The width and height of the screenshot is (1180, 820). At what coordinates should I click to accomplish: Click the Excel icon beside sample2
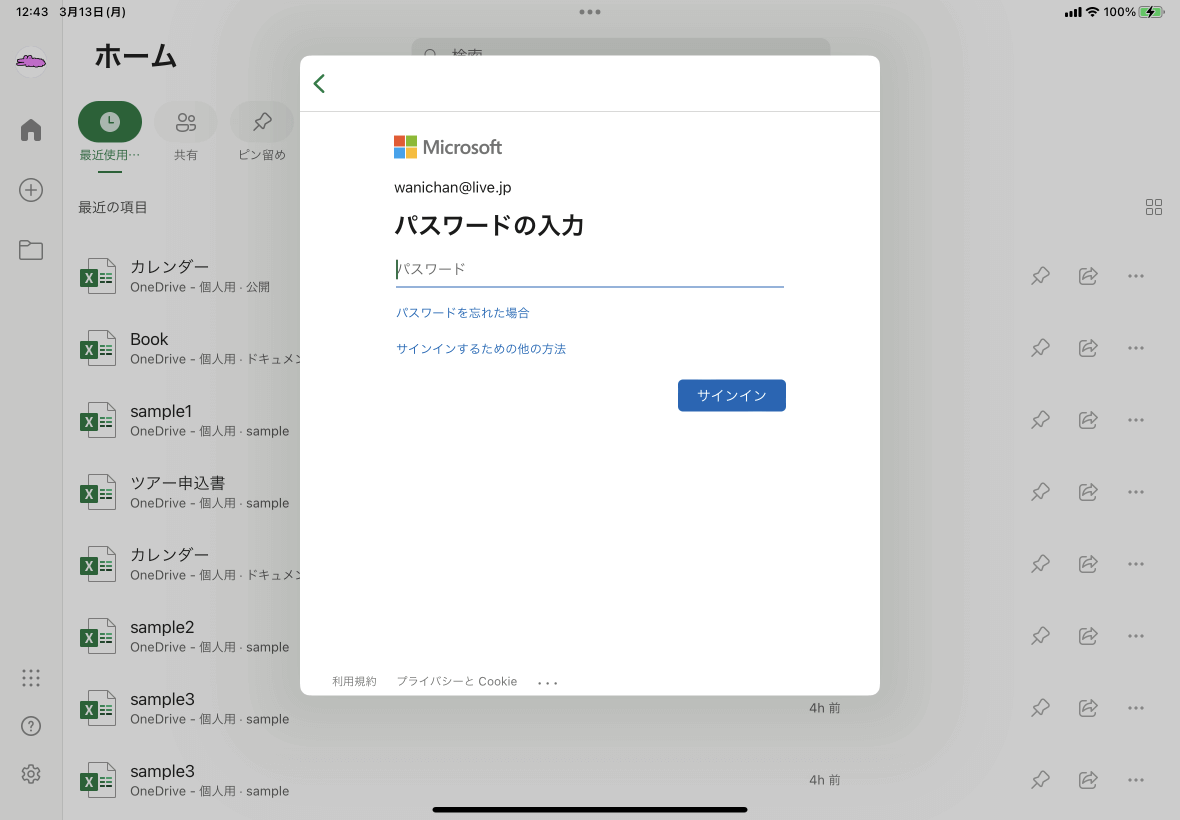98,636
